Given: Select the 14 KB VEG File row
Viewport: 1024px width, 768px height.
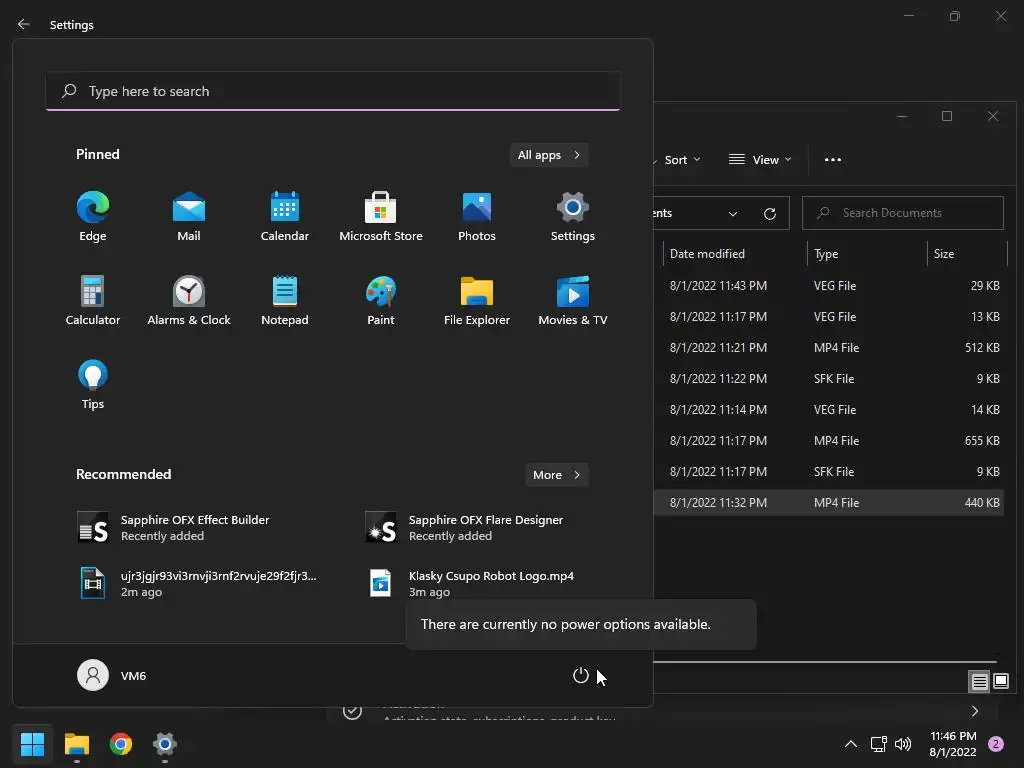Looking at the screenshot, I should (x=828, y=409).
